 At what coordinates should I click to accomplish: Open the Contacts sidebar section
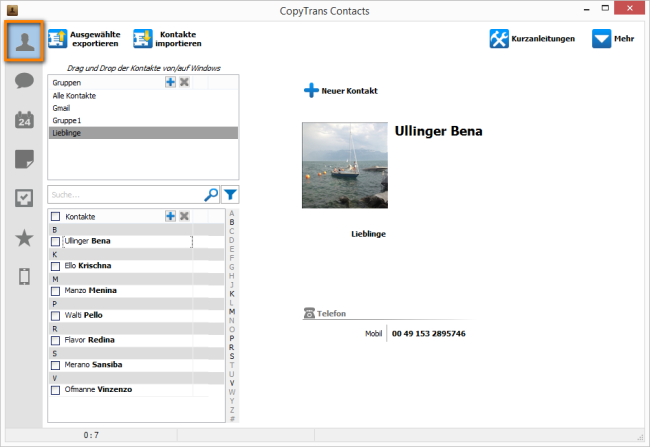click(24, 41)
